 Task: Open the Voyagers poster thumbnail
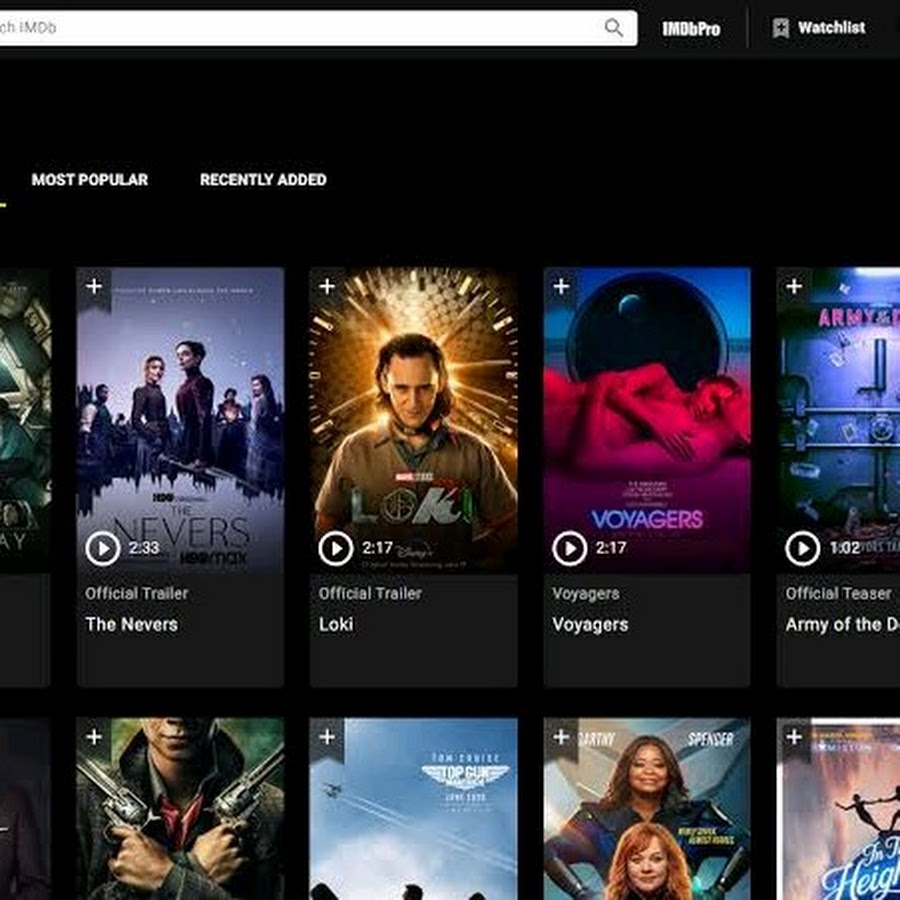click(647, 420)
